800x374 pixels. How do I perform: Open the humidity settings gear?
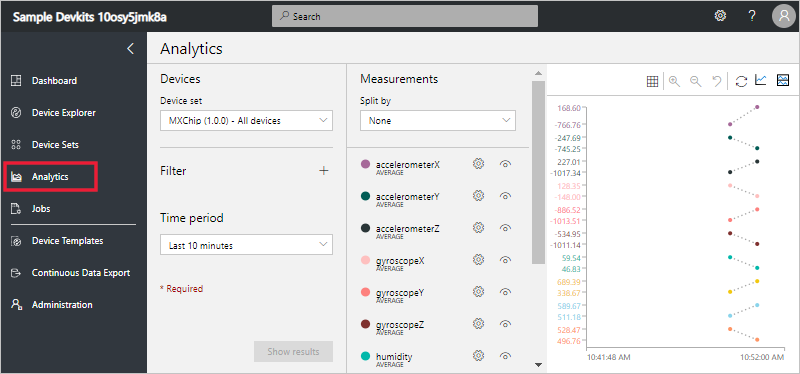point(478,356)
